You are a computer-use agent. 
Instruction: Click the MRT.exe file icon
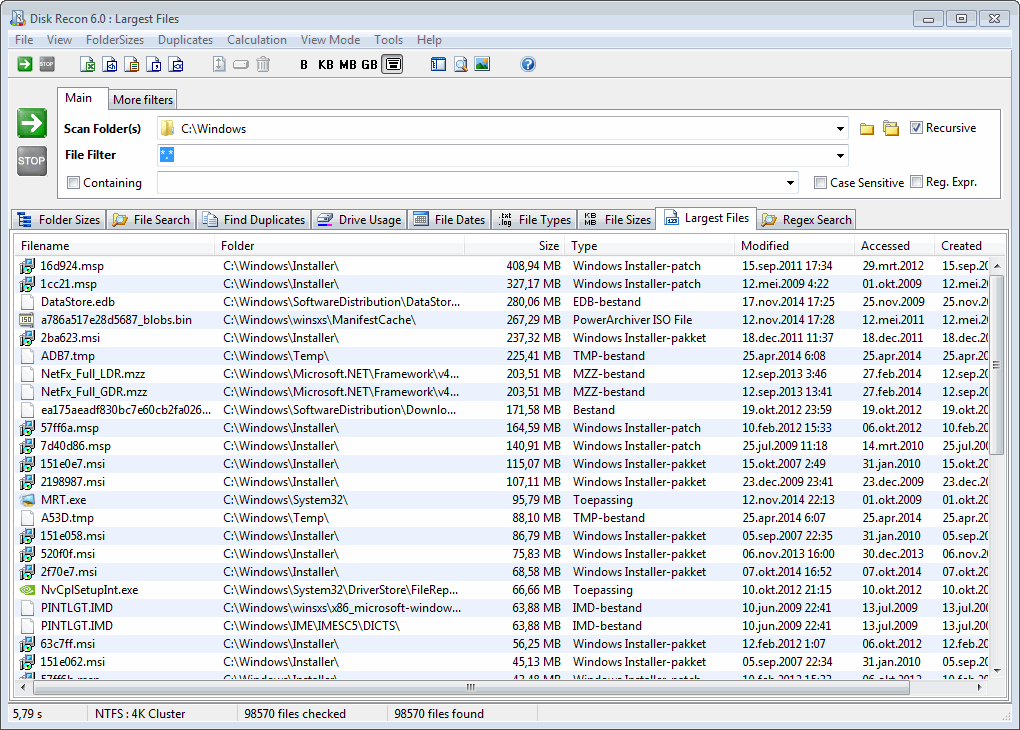pos(27,500)
